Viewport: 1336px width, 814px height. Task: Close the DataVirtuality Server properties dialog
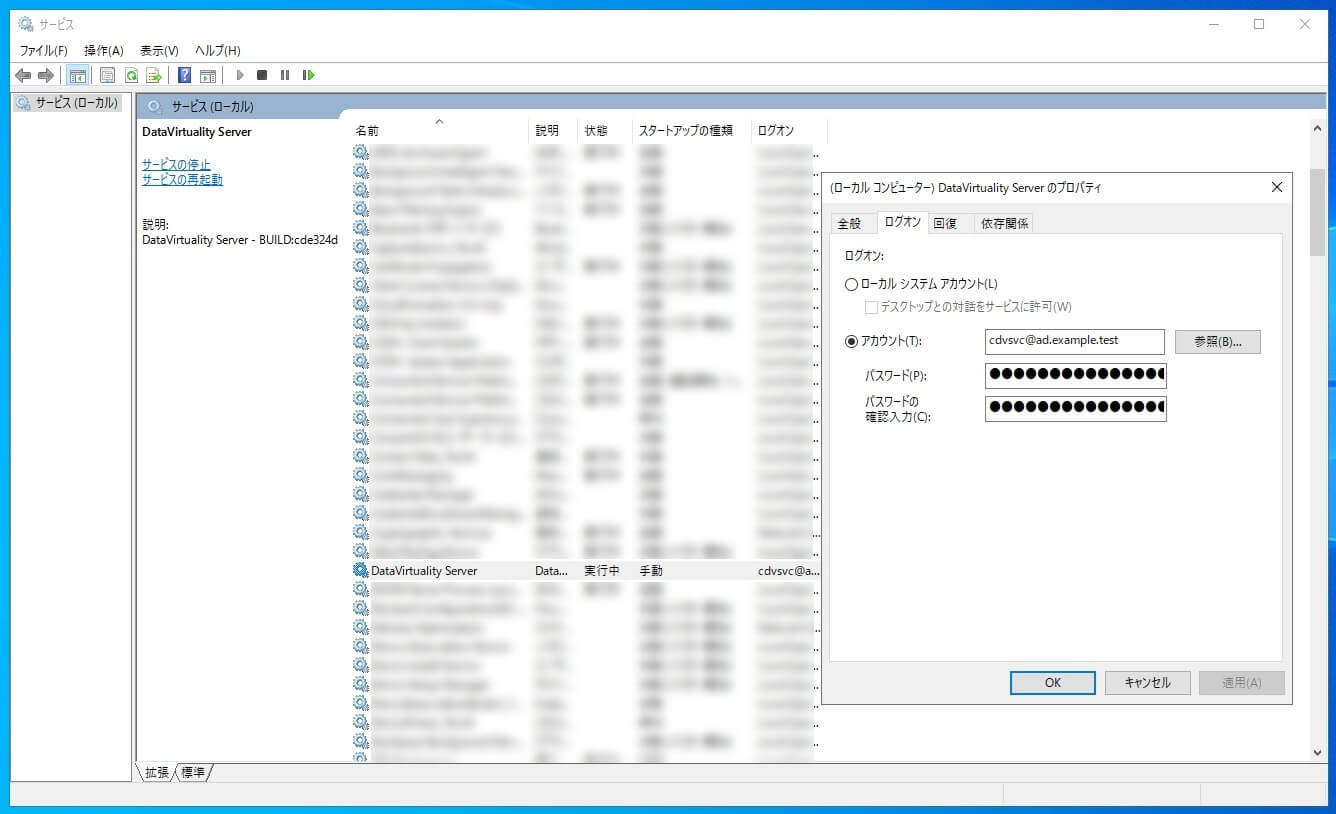coord(1276,187)
